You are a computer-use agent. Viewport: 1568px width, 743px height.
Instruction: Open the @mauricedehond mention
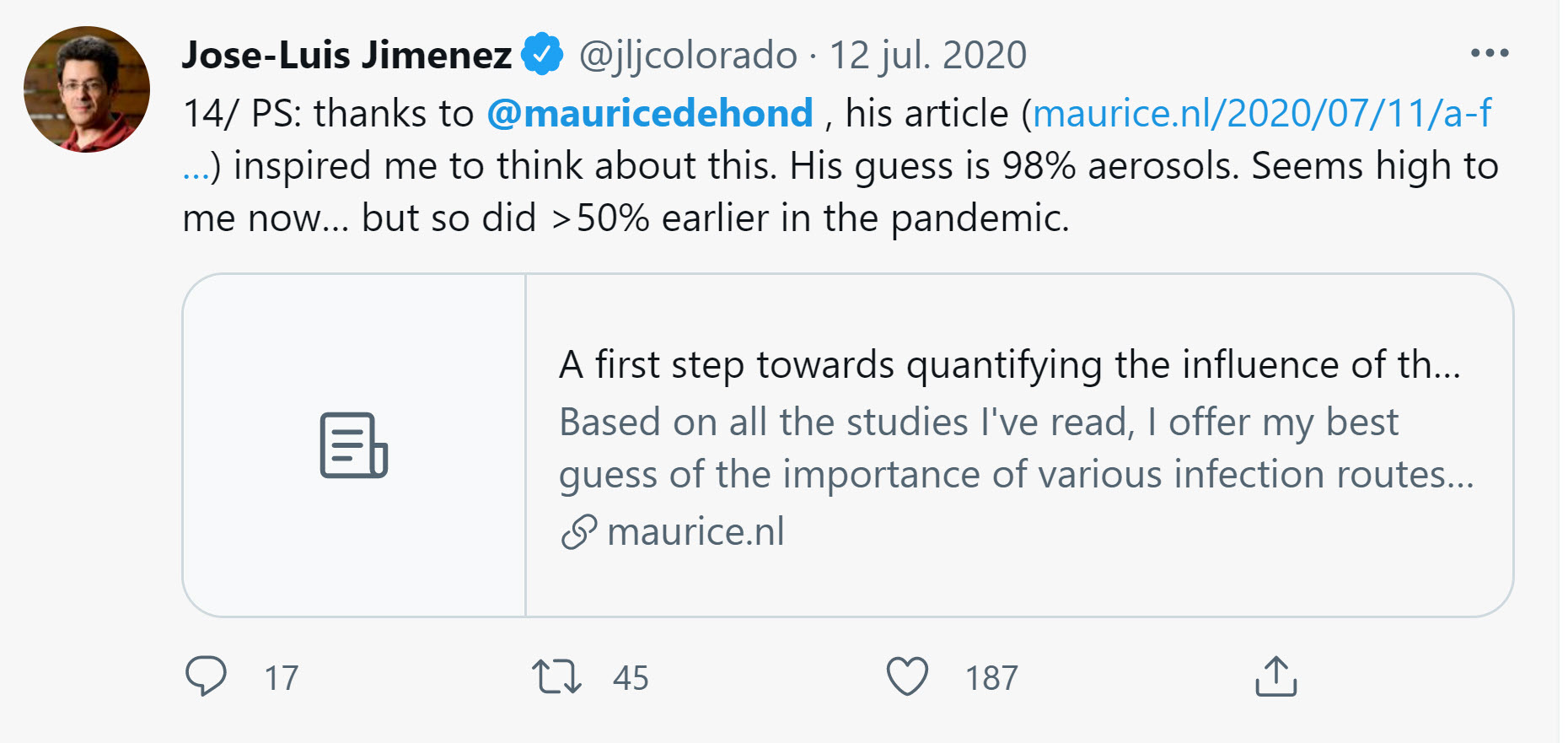(x=650, y=113)
